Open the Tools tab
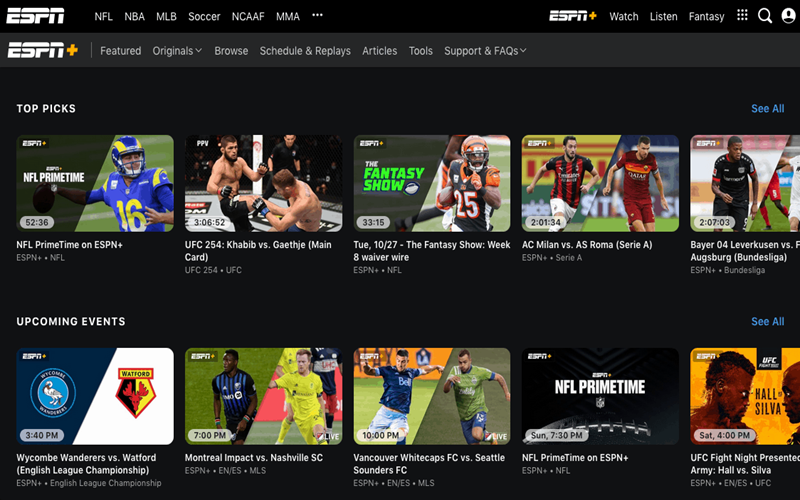Image resolution: width=800 pixels, height=500 pixels. (420, 51)
